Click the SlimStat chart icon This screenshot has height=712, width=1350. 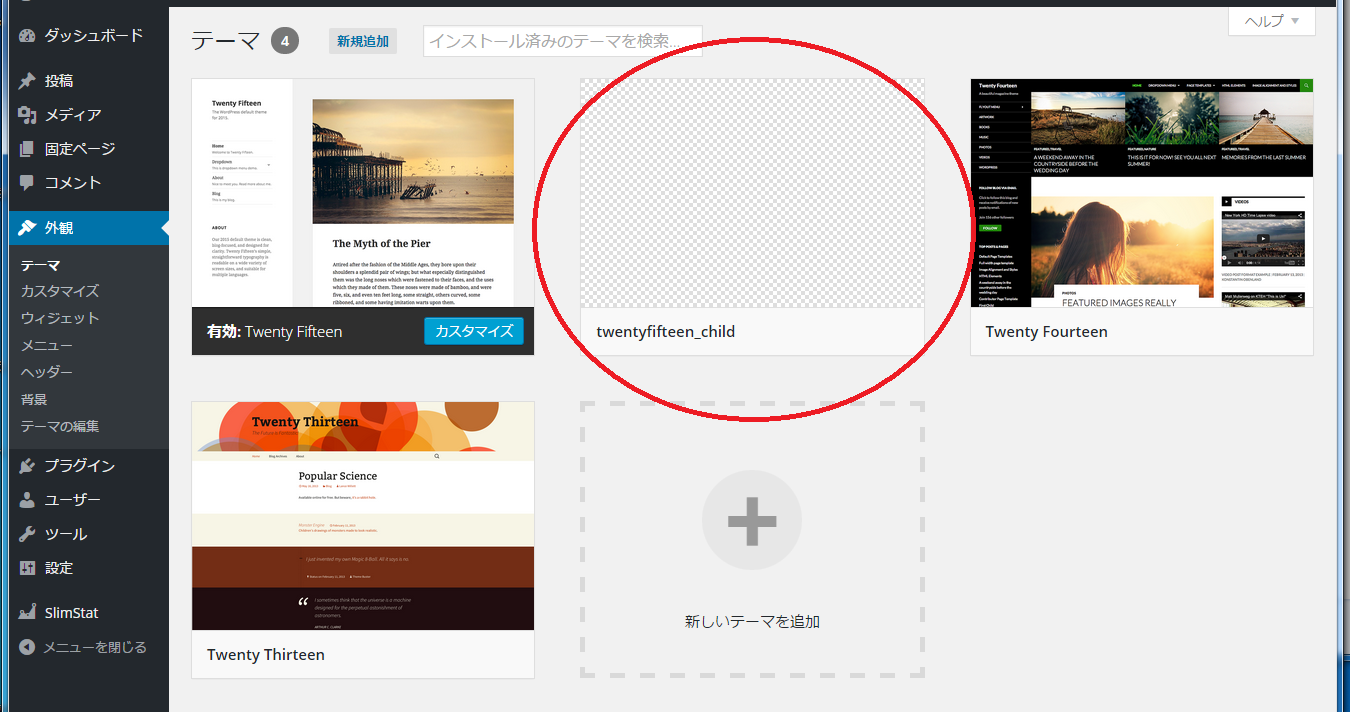(x=27, y=613)
